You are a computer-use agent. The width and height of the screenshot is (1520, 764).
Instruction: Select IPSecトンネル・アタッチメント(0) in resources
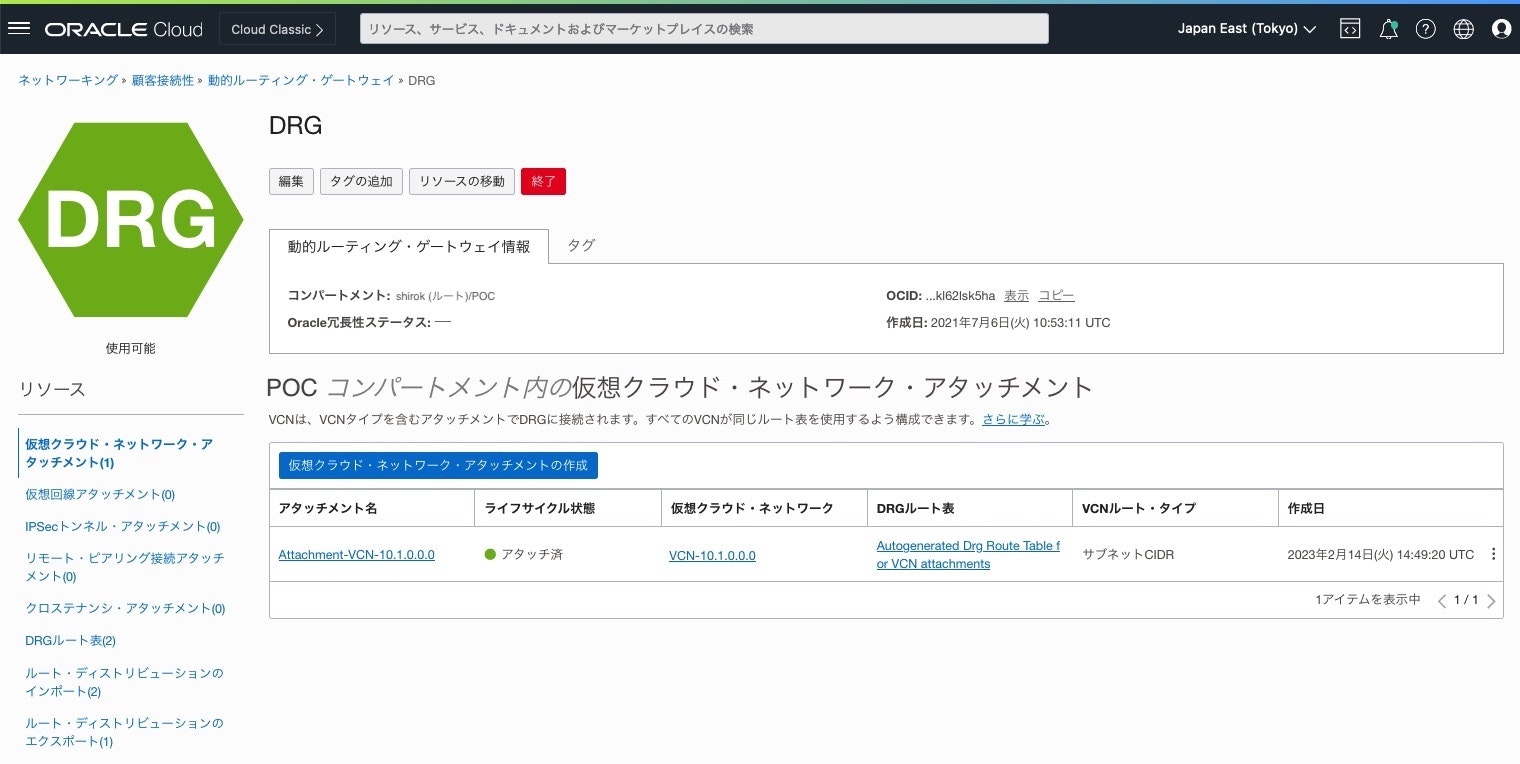click(x=122, y=526)
